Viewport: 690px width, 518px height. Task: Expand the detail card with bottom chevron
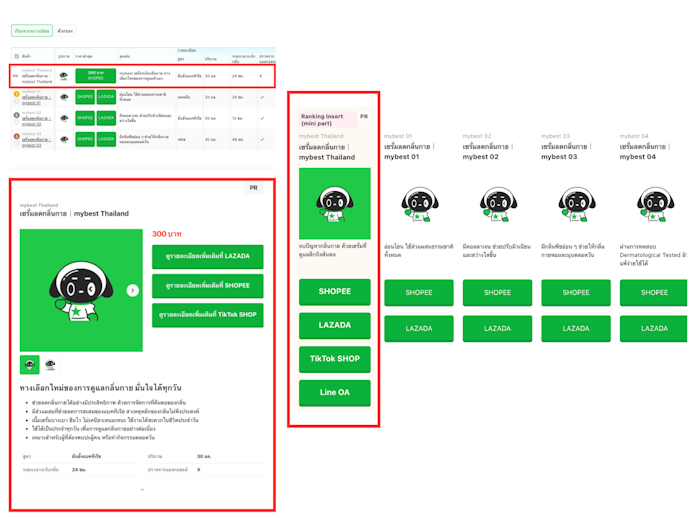142,489
